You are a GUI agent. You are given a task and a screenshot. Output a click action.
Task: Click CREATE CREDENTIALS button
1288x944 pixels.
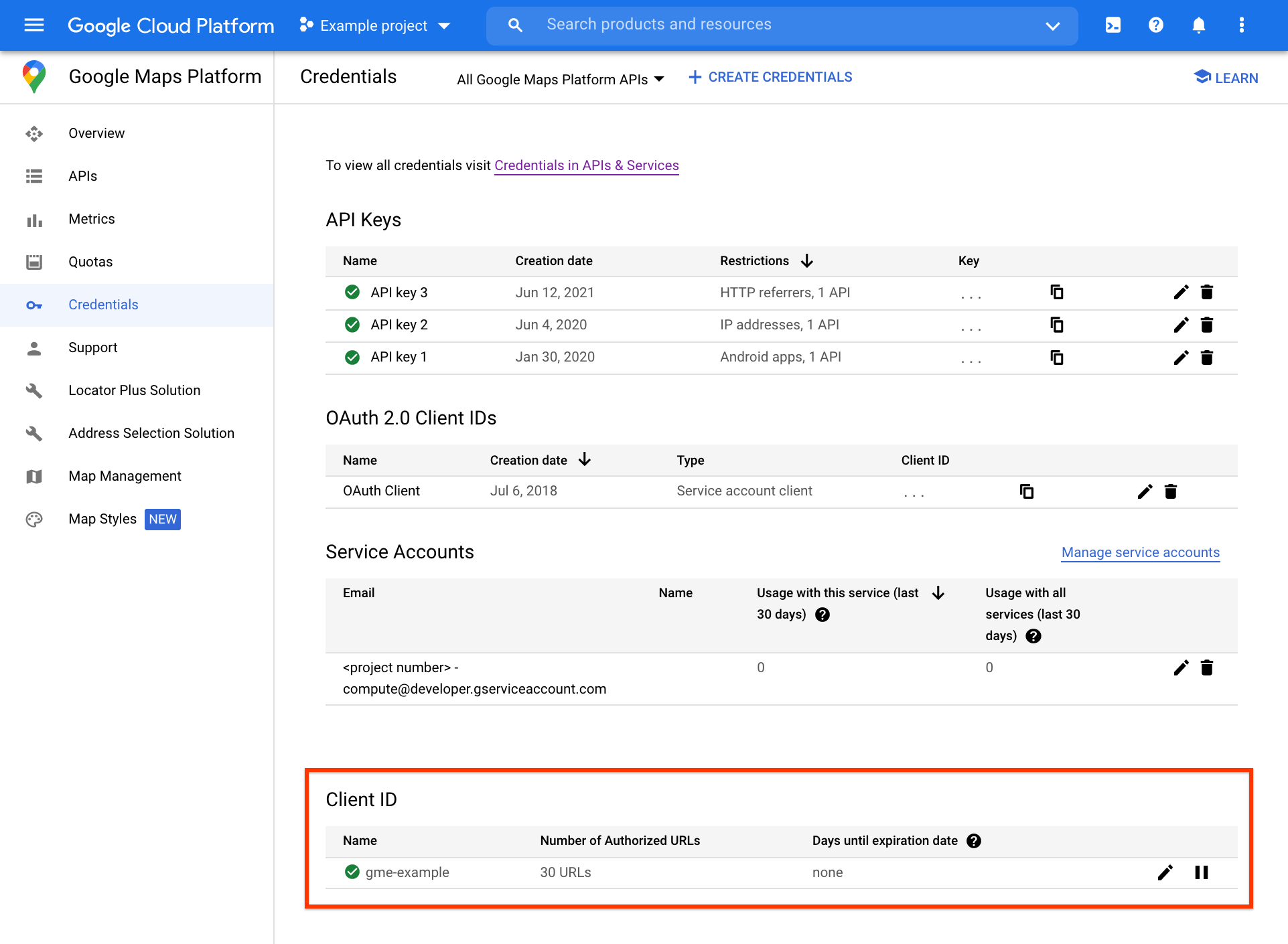click(x=770, y=77)
